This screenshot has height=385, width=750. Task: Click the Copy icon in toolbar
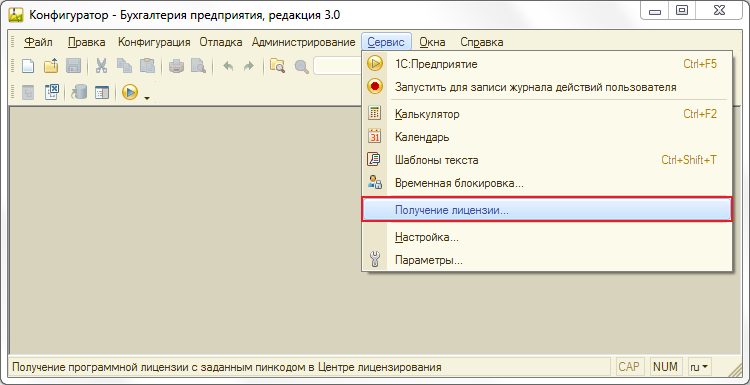click(124, 66)
